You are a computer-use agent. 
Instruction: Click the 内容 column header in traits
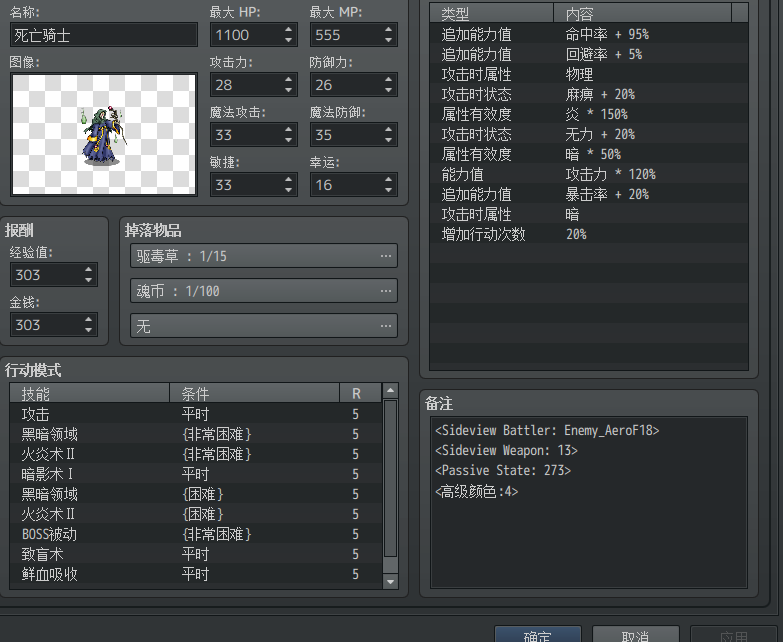pyautogui.click(x=642, y=13)
